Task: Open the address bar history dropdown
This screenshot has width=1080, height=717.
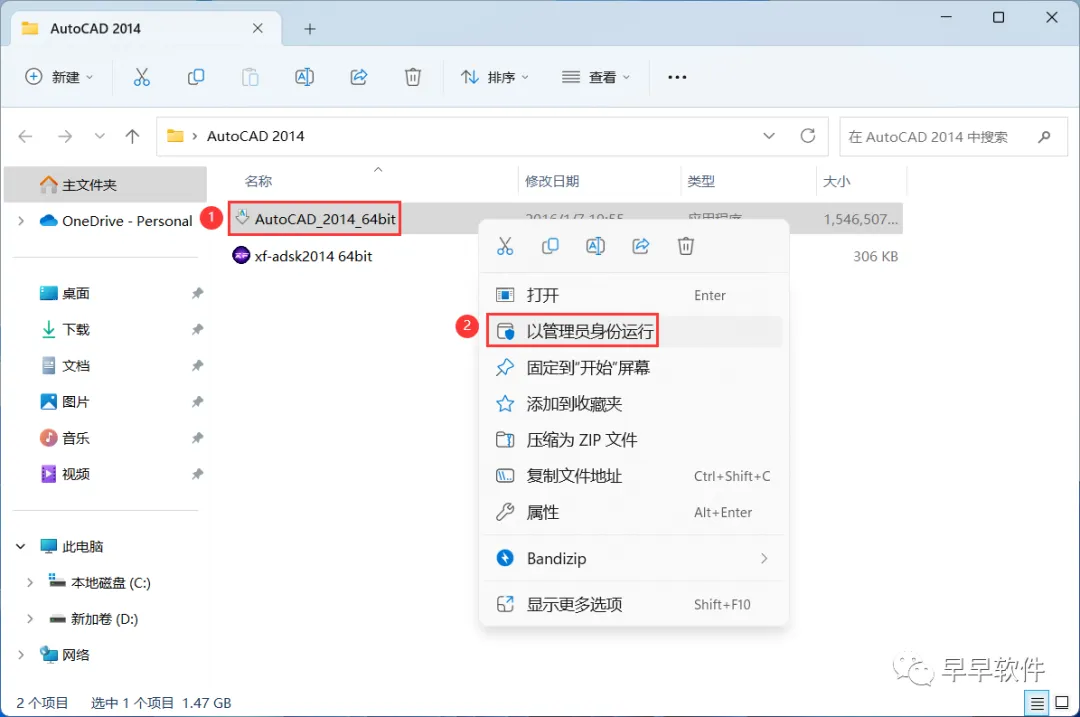Action: tap(769, 136)
